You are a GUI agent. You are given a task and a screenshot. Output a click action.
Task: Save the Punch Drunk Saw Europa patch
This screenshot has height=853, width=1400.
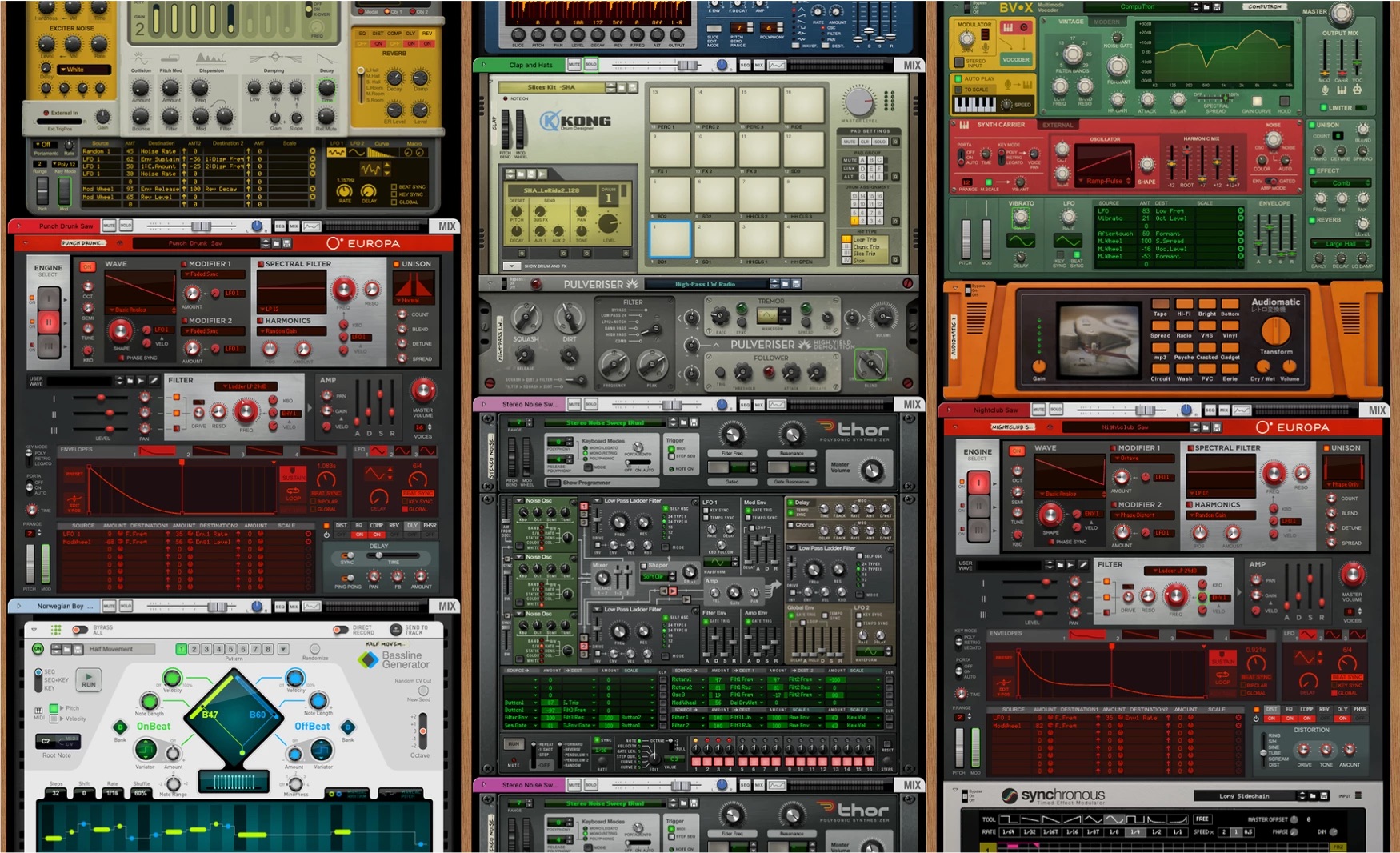(x=286, y=243)
